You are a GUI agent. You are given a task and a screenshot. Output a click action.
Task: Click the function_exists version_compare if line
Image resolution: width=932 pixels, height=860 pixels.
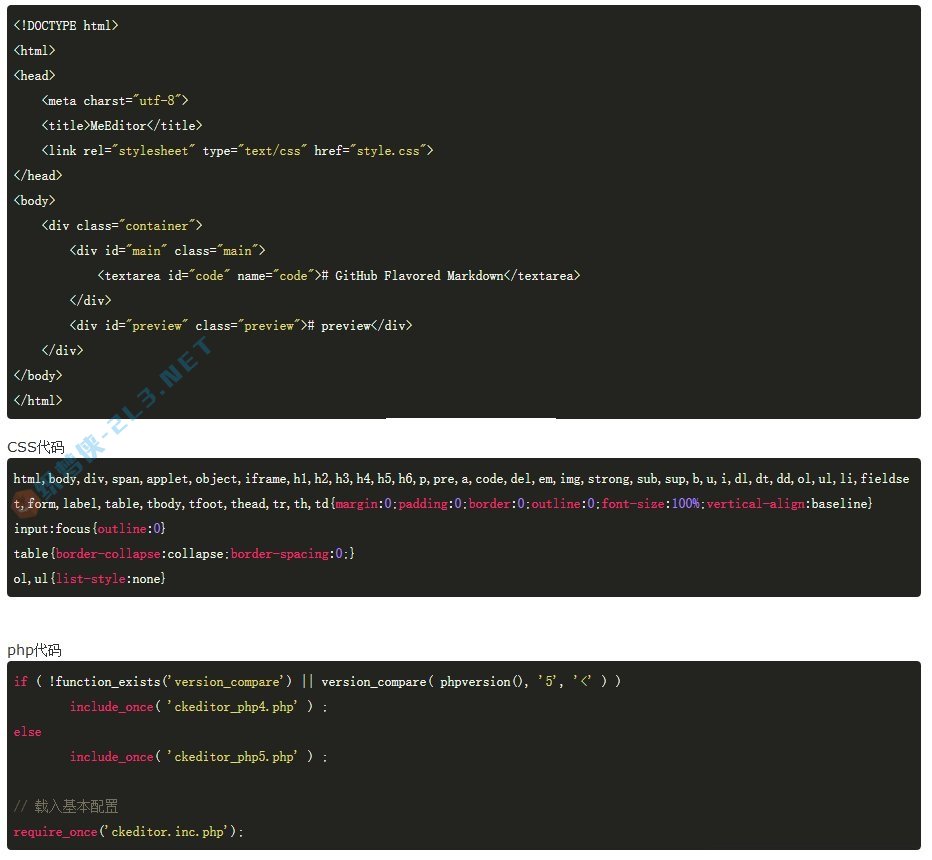pyautogui.click(x=317, y=681)
